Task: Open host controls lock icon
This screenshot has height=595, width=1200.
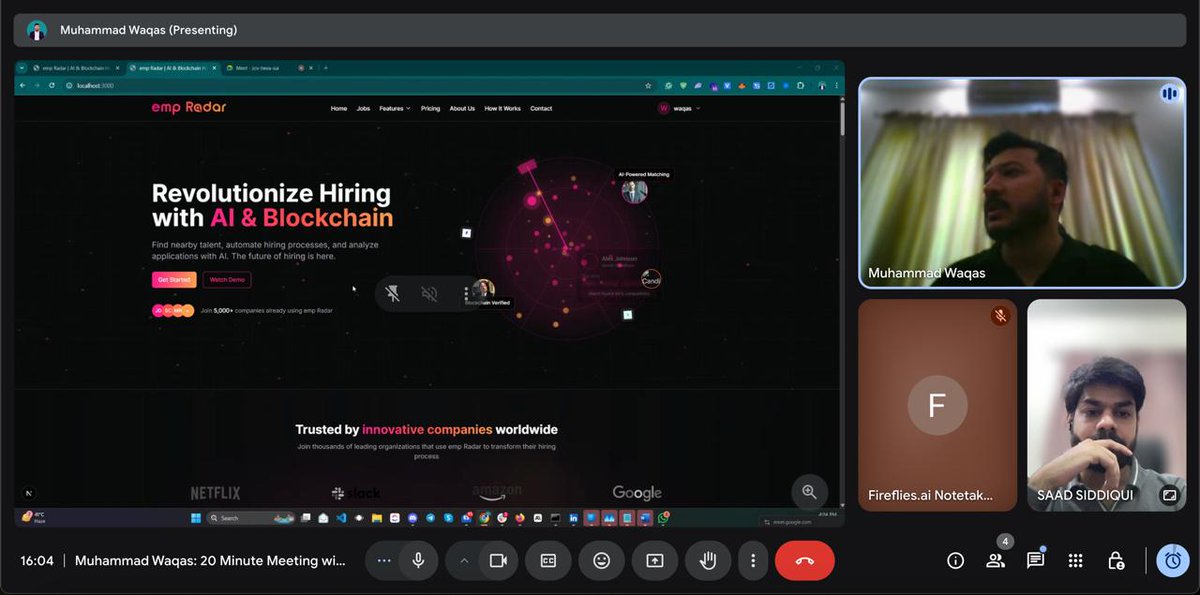Action: tap(1116, 561)
